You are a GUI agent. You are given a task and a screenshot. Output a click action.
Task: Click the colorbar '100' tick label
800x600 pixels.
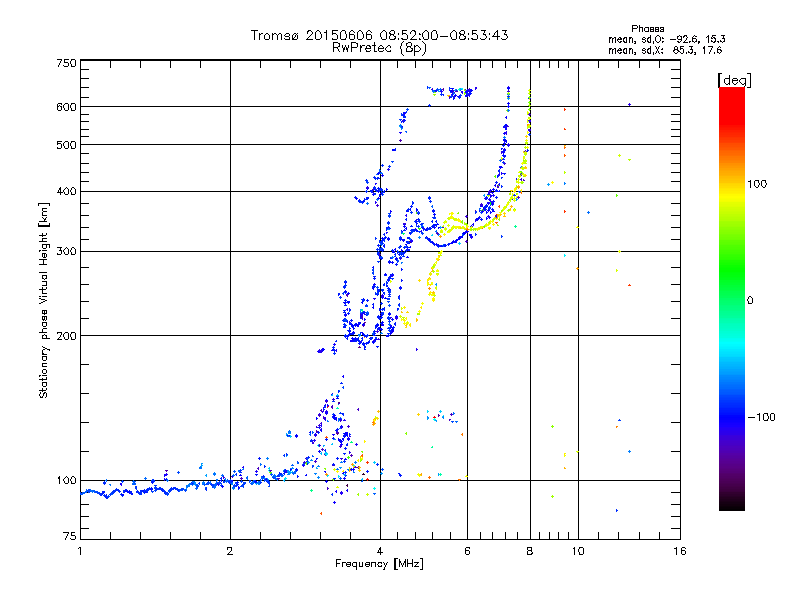point(757,184)
